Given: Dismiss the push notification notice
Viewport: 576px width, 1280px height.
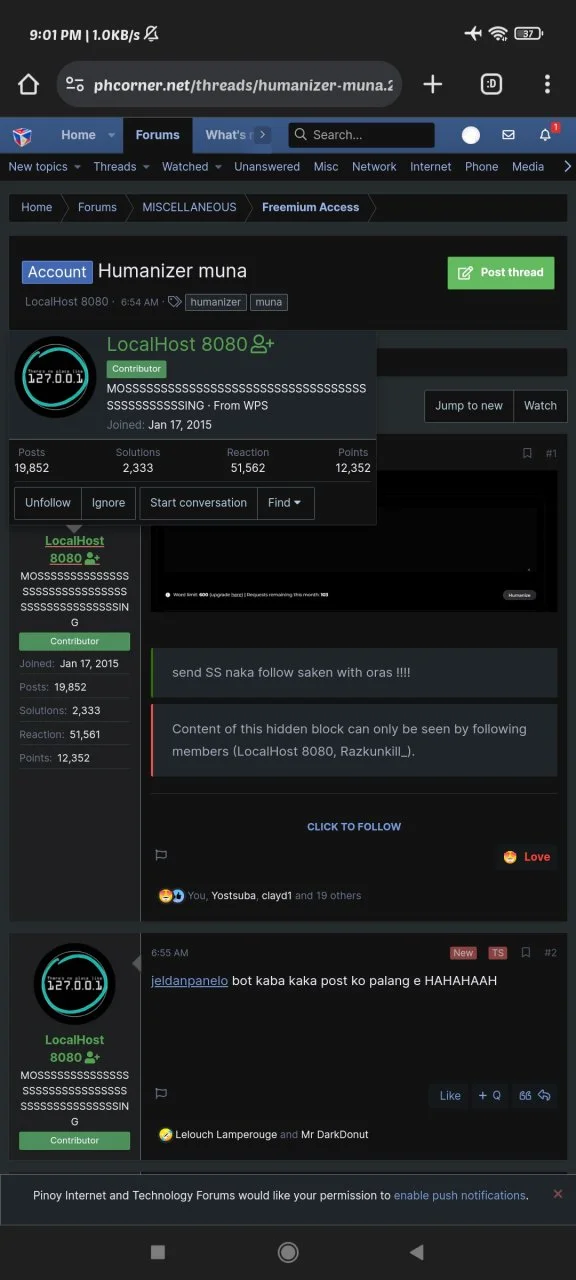Looking at the screenshot, I should tap(558, 1194).
